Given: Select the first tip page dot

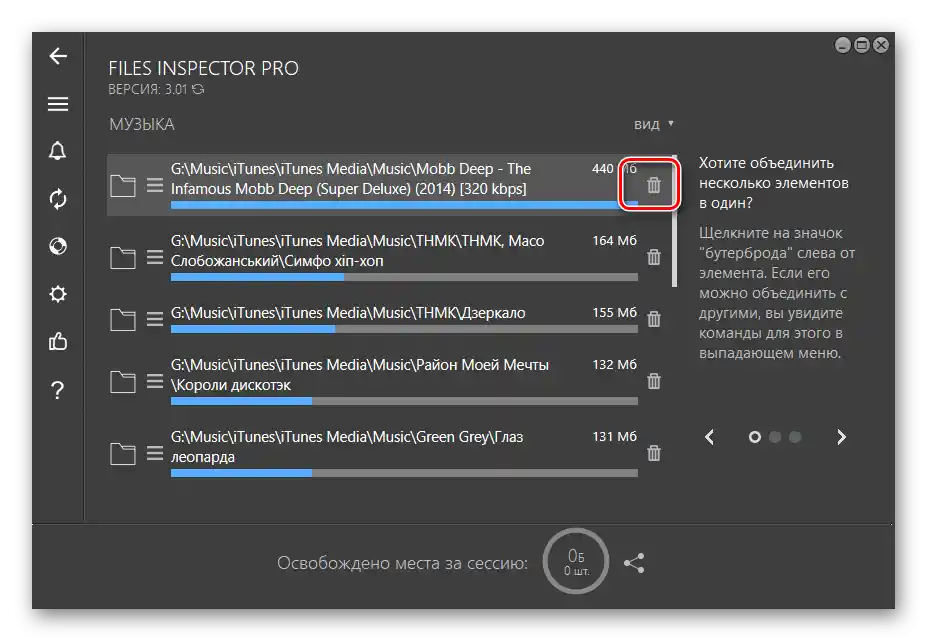Looking at the screenshot, I should tap(754, 437).
